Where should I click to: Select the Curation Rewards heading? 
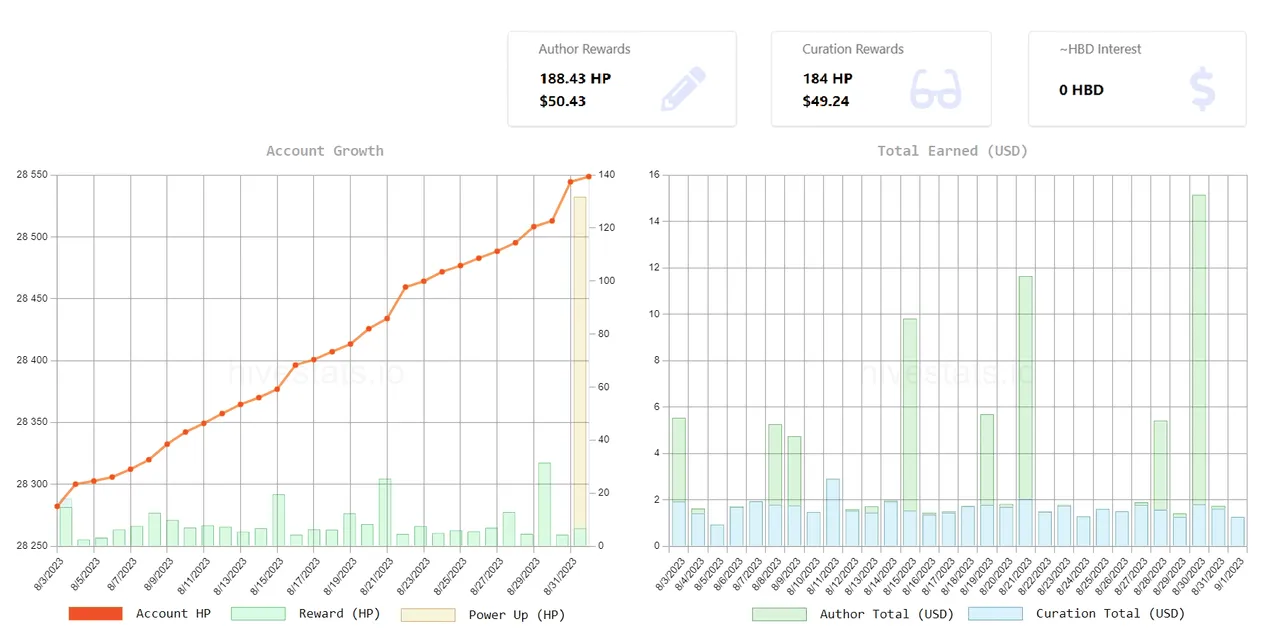tap(853, 49)
